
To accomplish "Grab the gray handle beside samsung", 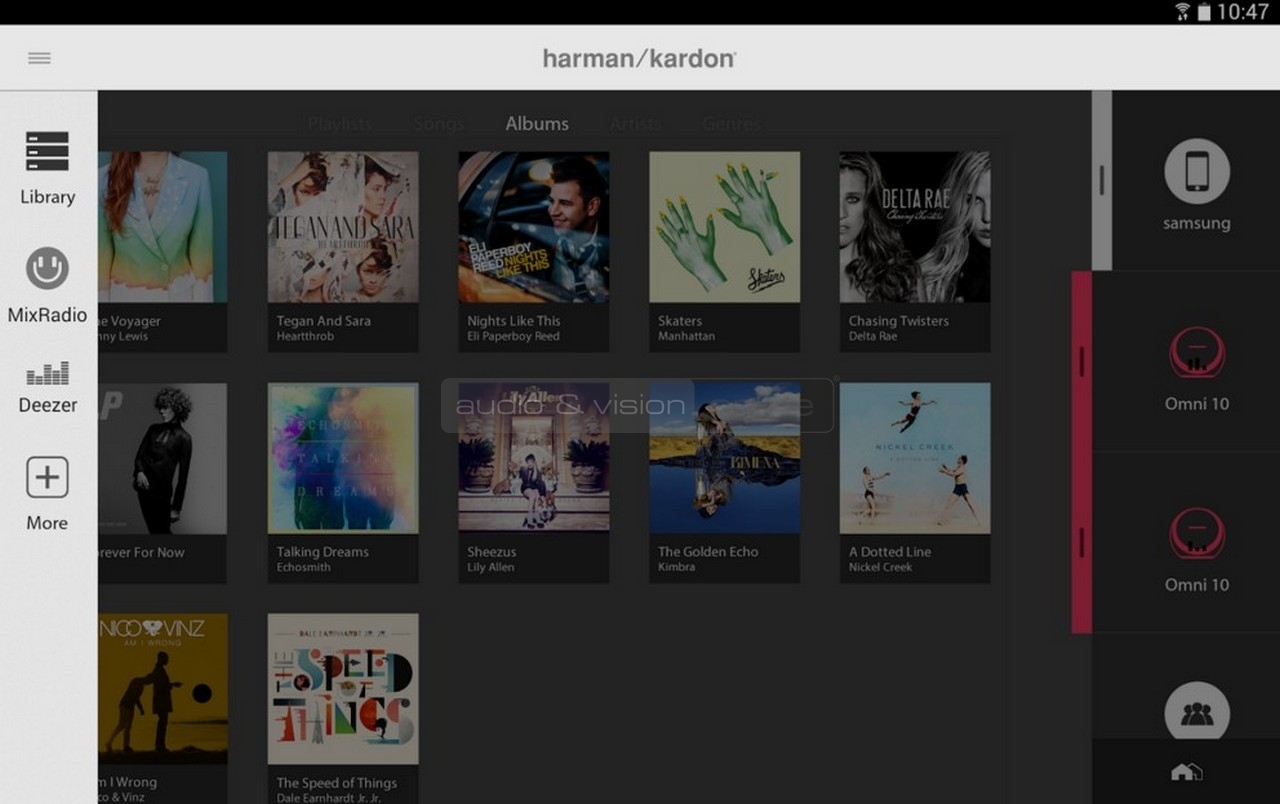I will [1101, 180].
